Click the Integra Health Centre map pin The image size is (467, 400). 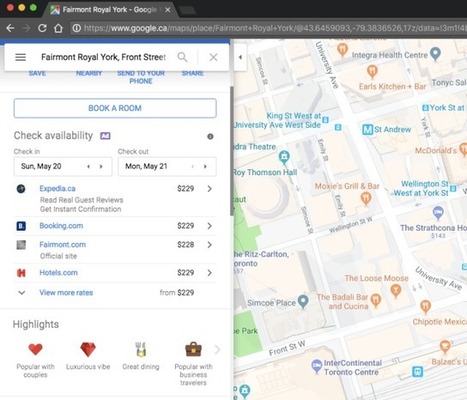pyautogui.click(x=435, y=54)
